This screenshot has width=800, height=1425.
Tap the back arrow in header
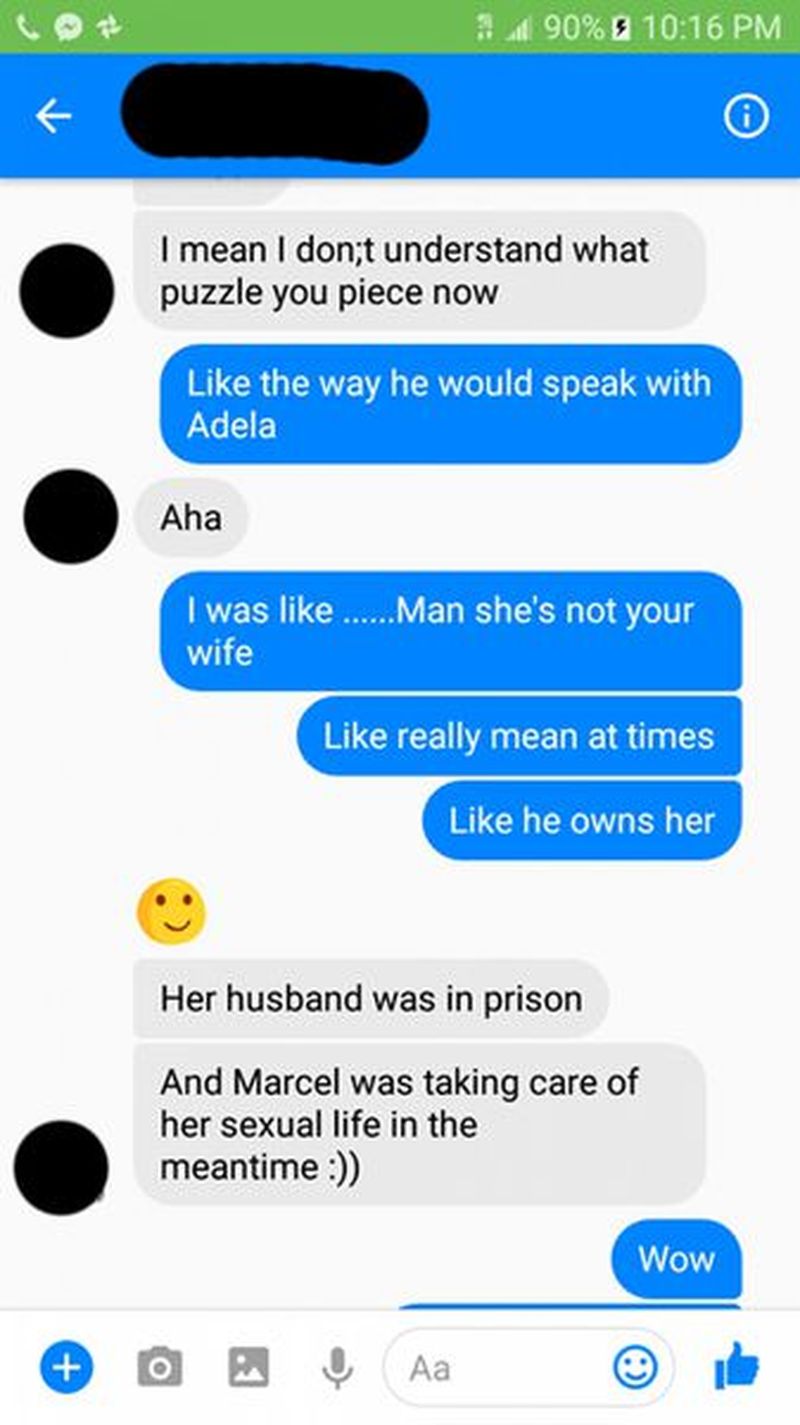(x=54, y=118)
